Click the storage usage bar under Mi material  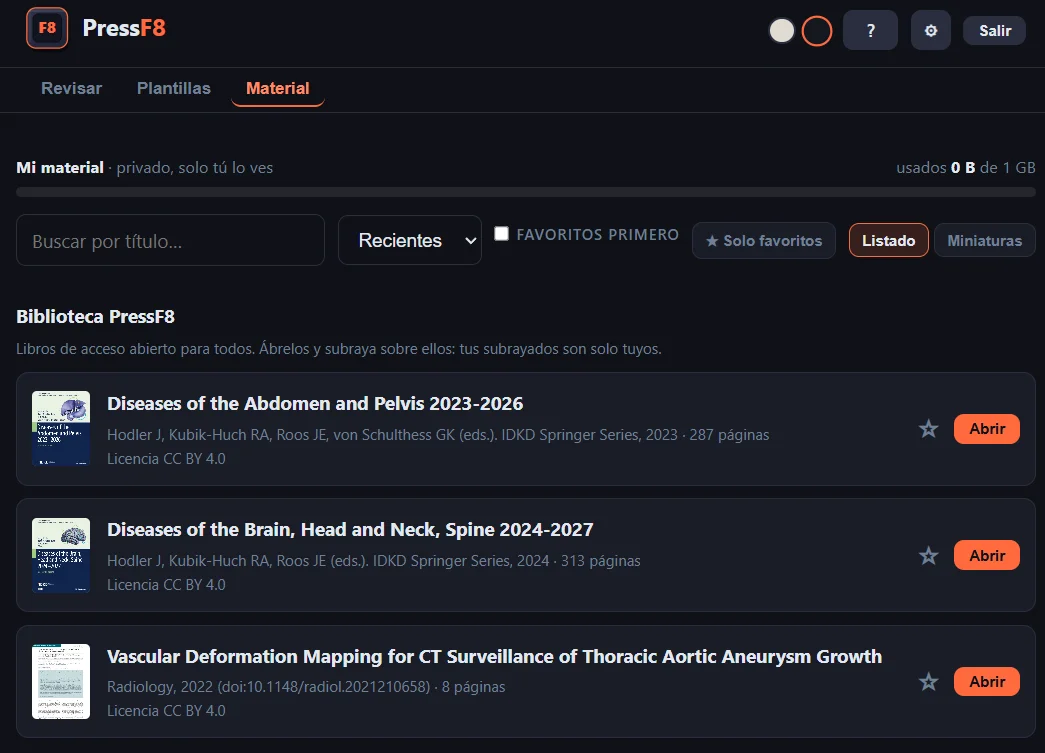(525, 192)
